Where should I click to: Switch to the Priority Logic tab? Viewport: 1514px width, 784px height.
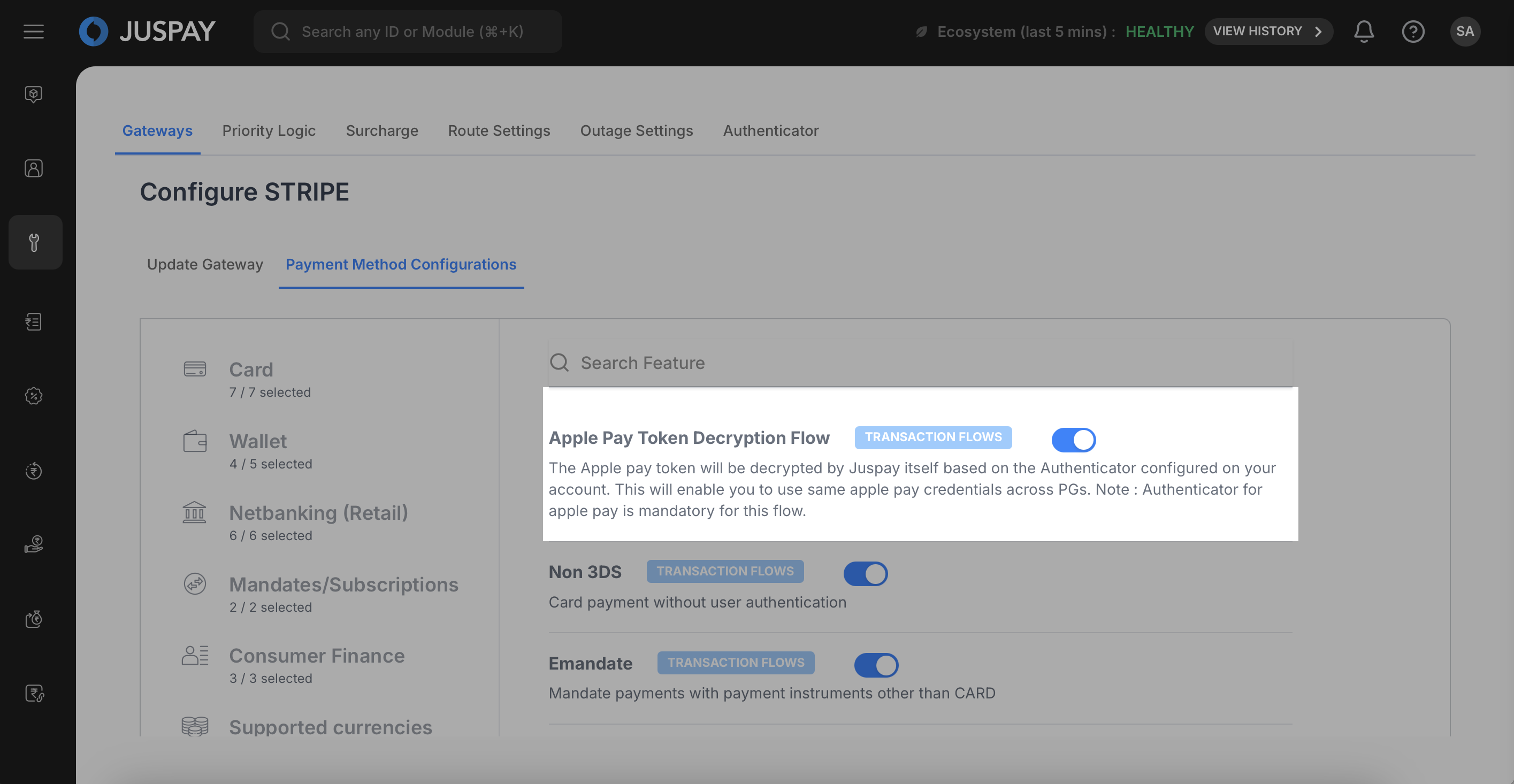pyautogui.click(x=269, y=130)
